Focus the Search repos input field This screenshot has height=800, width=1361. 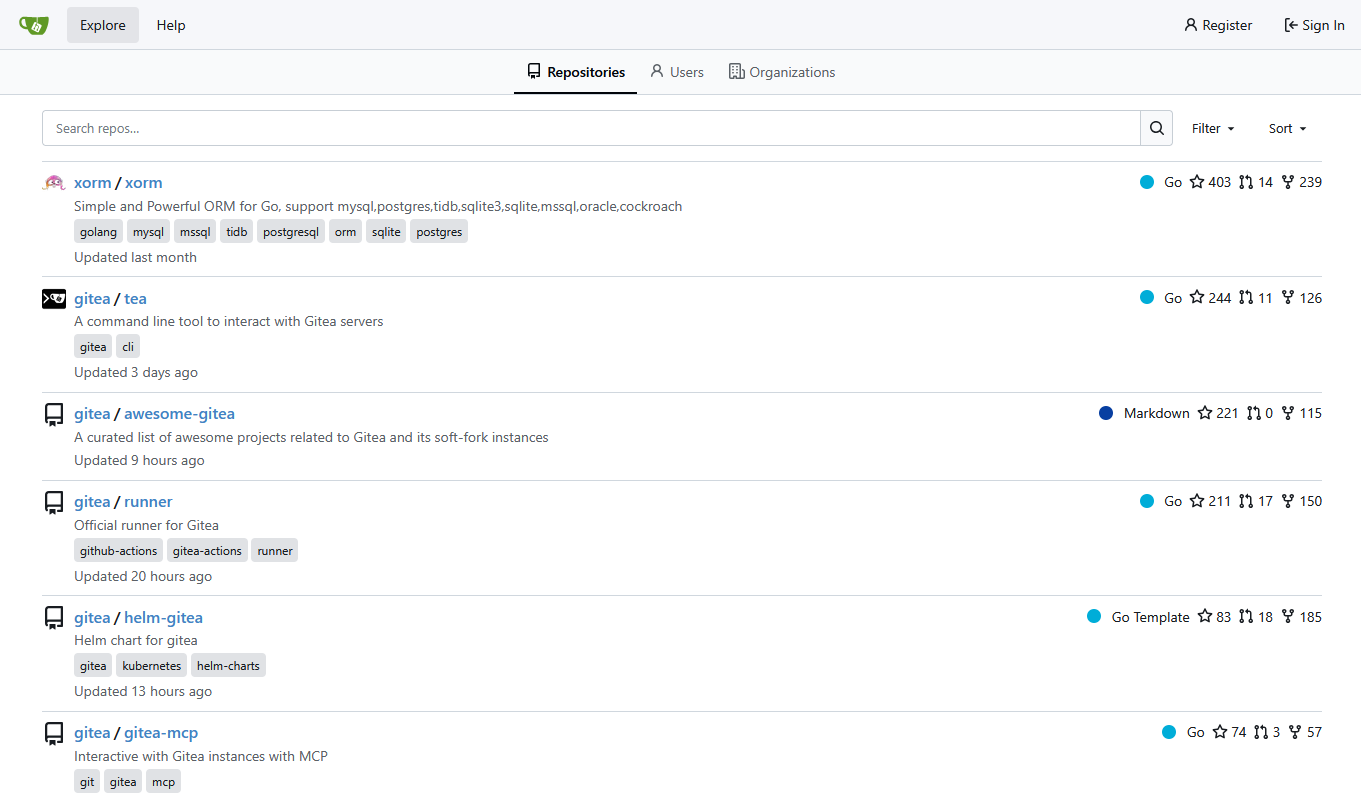tap(591, 128)
